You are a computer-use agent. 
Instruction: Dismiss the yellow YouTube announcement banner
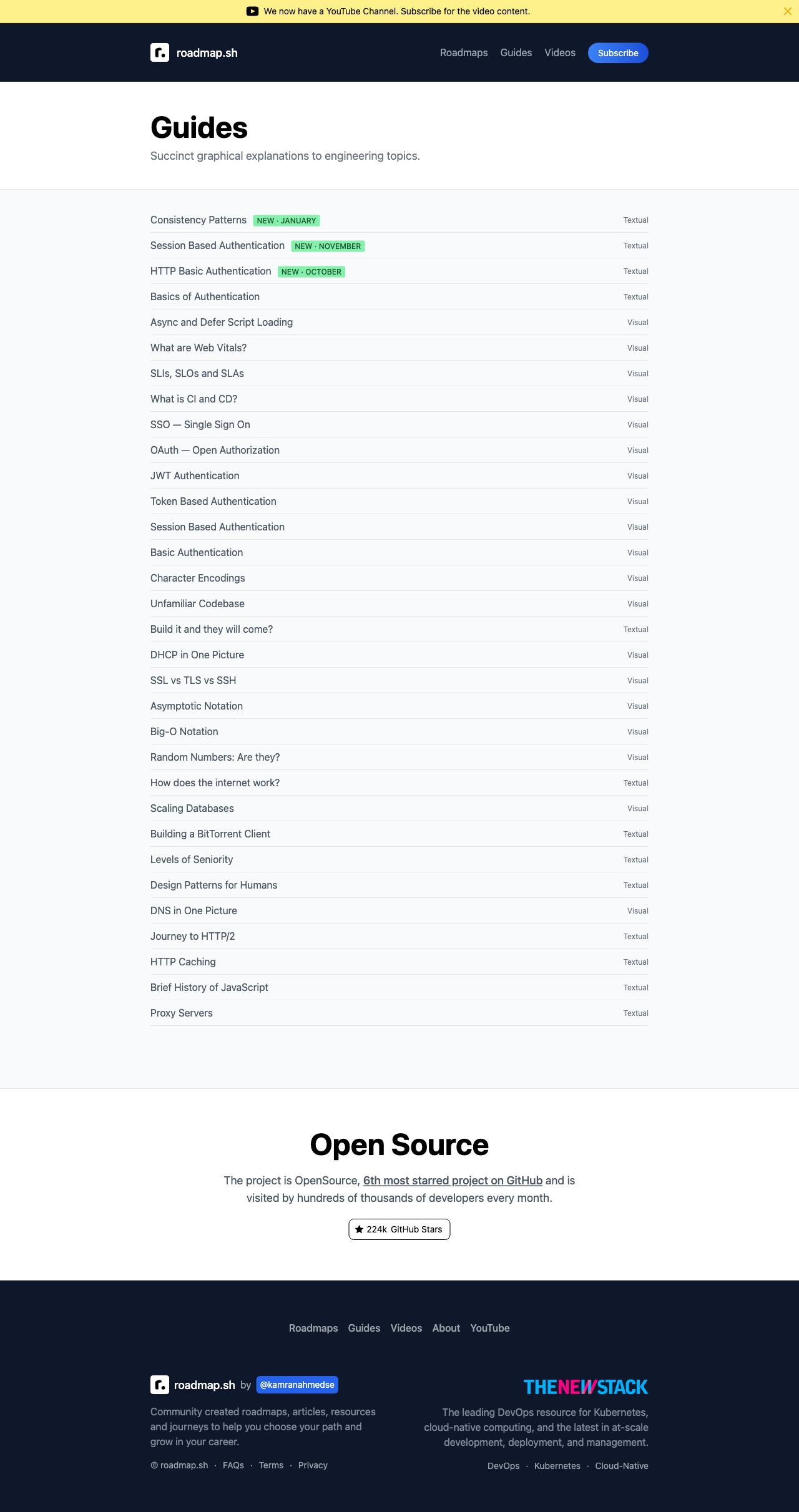(787, 11)
